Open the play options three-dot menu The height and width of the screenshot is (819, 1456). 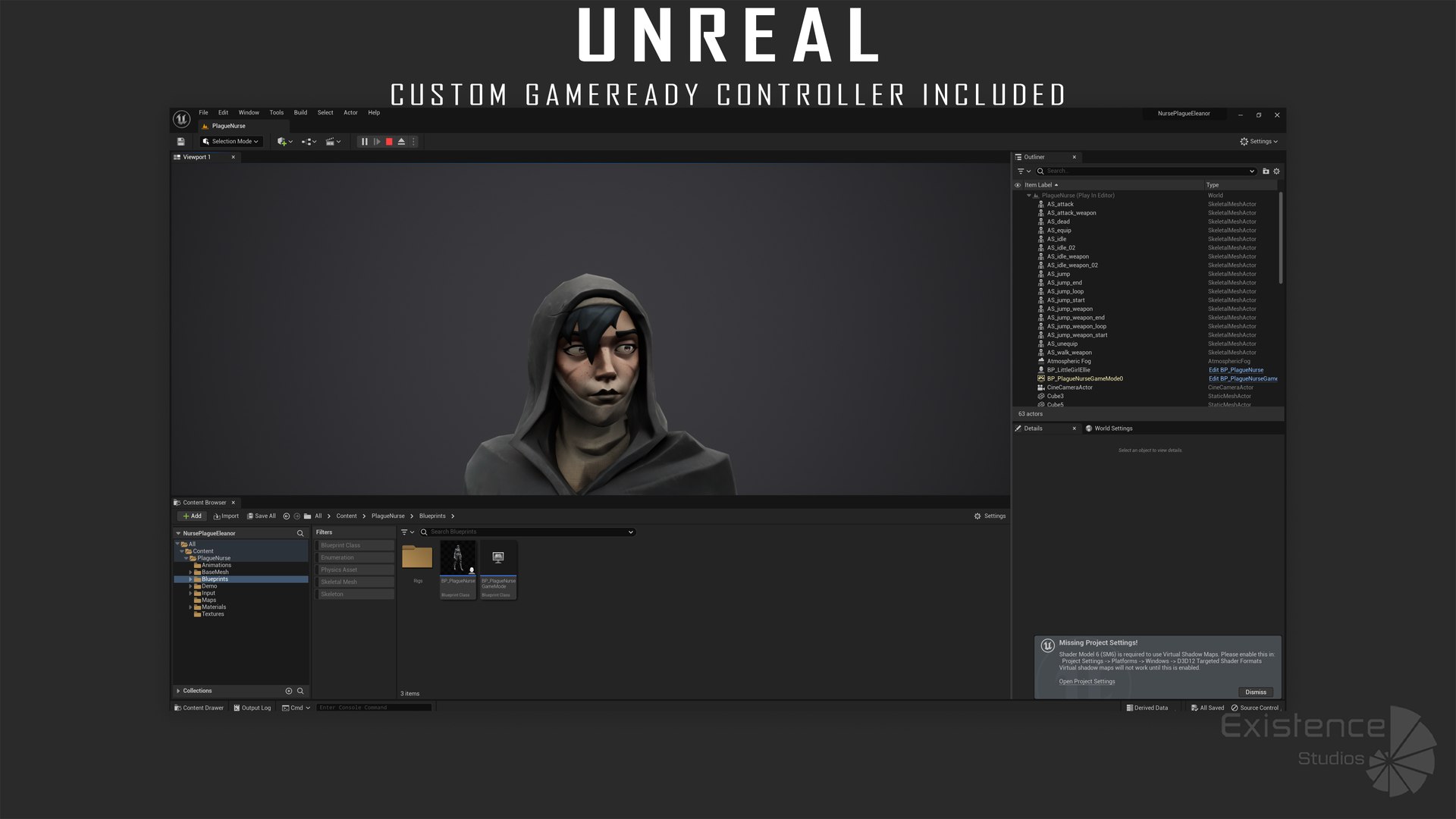(x=413, y=142)
